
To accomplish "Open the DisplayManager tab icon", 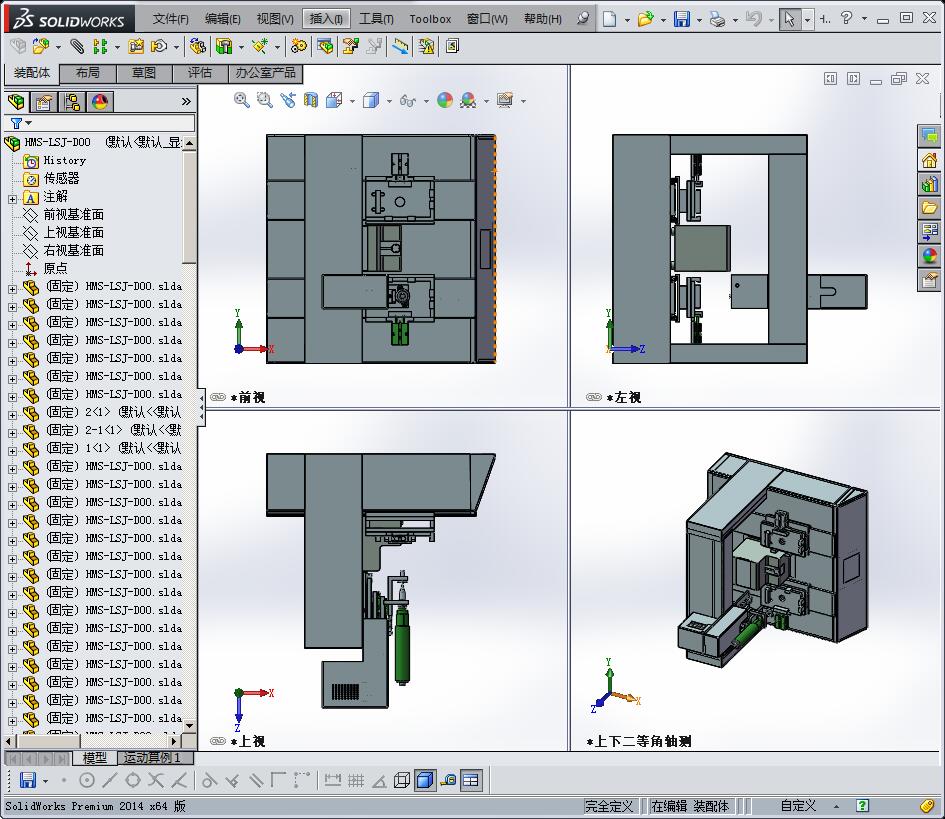I will [x=100, y=102].
